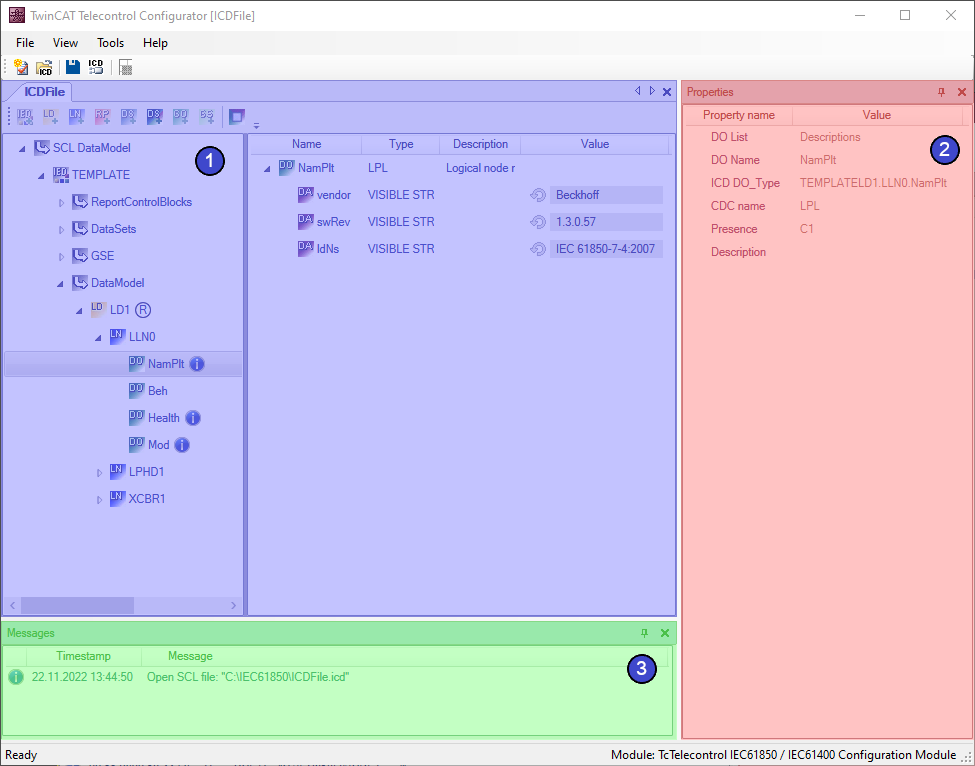The image size is (975, 766).
Task: Expand the DataSets node
Action: (x=62, y=229)
